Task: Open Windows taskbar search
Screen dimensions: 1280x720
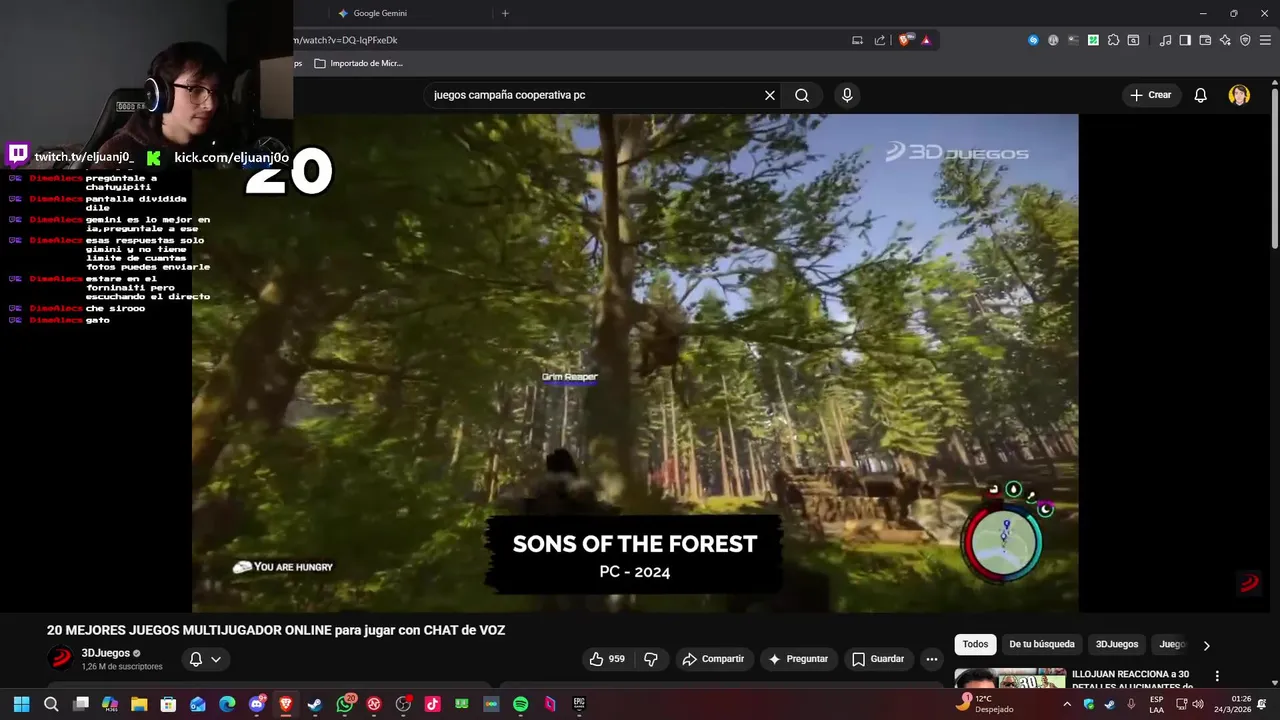Action: click(x=51, y=704)
